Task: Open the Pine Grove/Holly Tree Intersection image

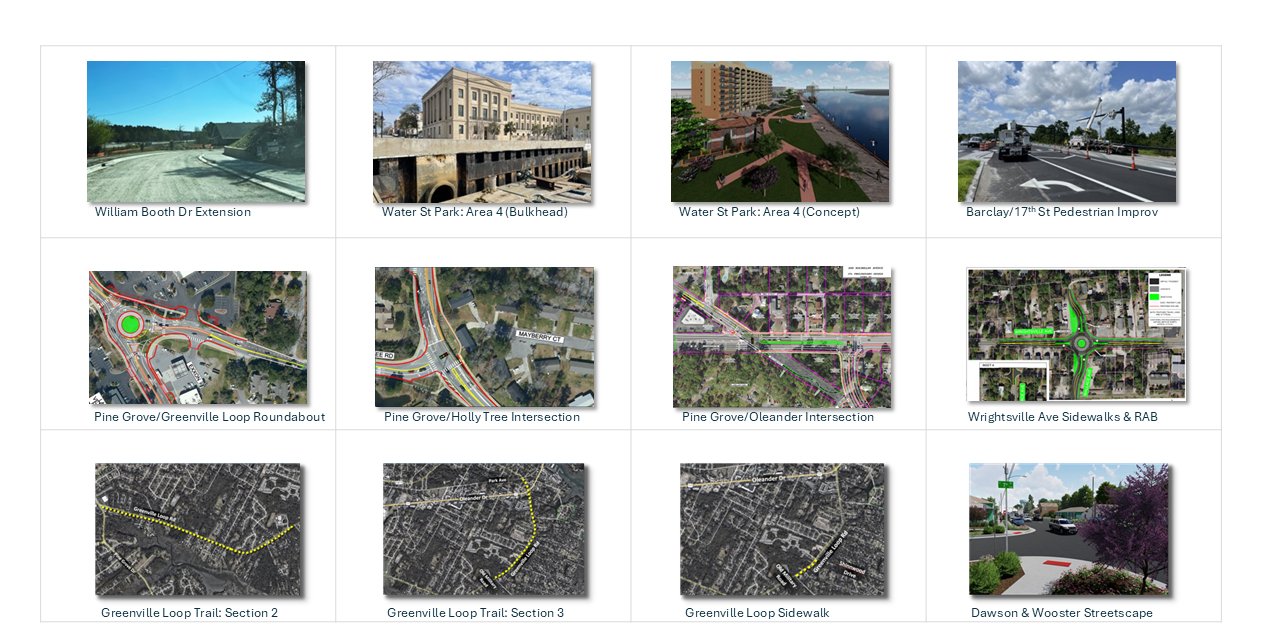Action: [484, 336]
